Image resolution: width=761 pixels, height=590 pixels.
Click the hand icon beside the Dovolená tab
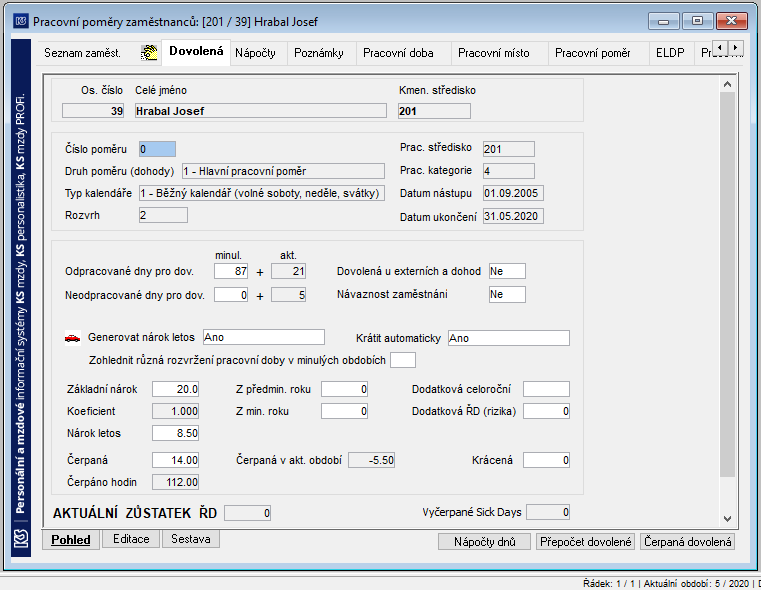coord(149,52)
